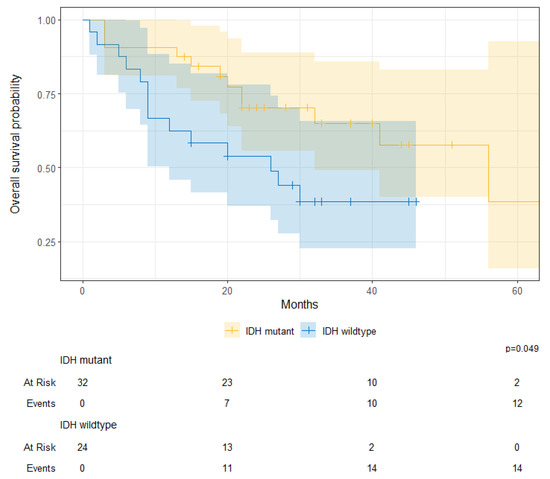Viewport: 550px width, 479px height.
Task: Click IDH wildtype At Risk value 24
Action: click(x=82, y=447)
